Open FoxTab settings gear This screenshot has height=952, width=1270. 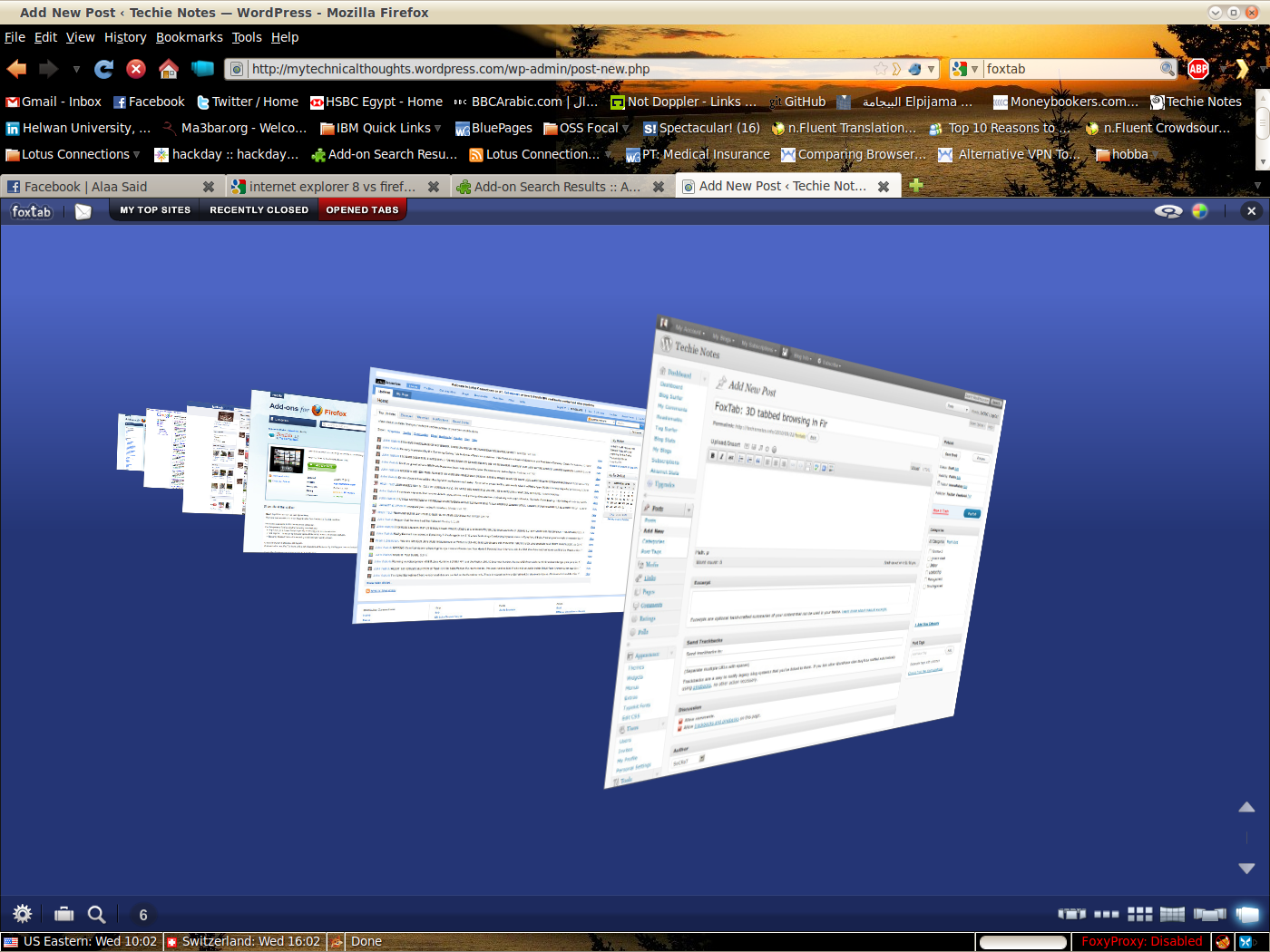[x=23, y=914]
